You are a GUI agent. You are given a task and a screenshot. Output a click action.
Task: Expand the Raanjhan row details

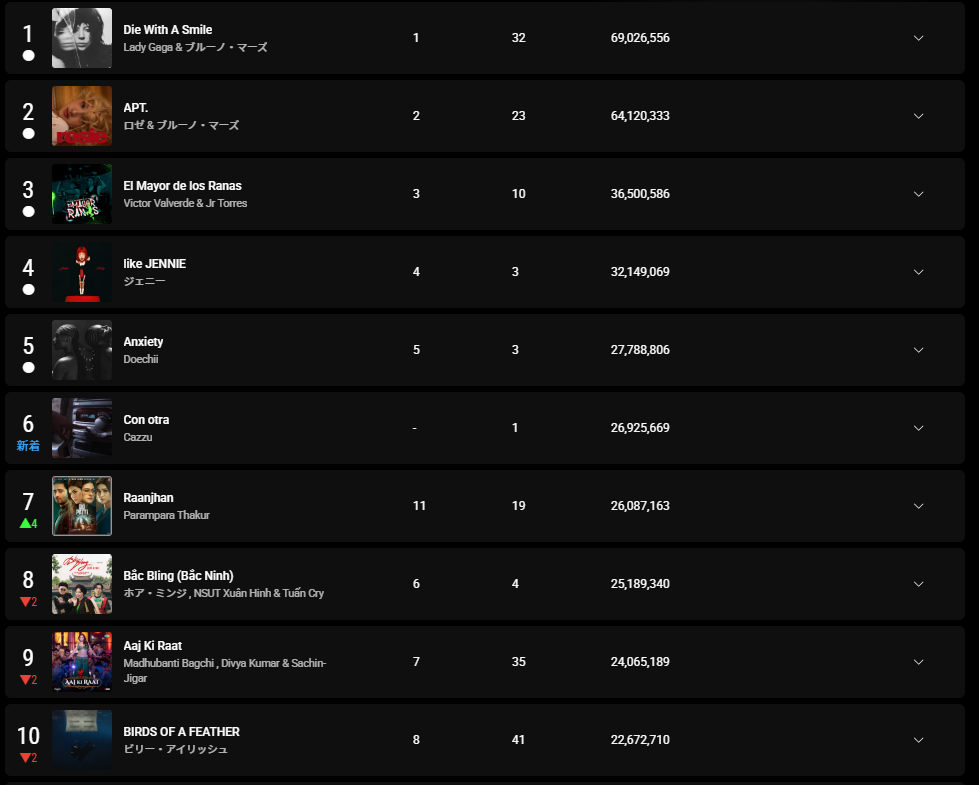[x=918, y=506]
